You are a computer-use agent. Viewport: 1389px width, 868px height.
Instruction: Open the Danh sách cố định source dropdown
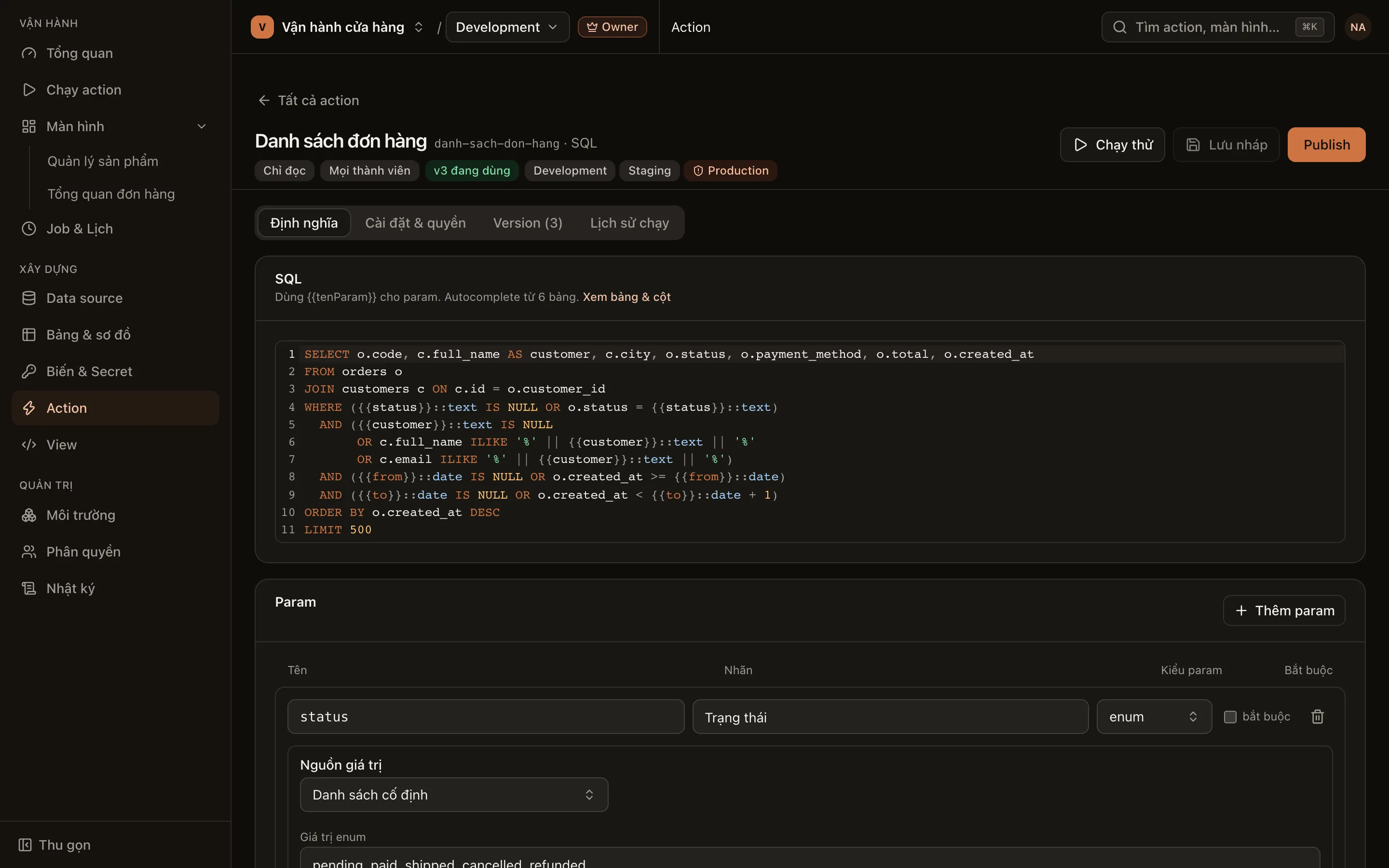(453, 795)
